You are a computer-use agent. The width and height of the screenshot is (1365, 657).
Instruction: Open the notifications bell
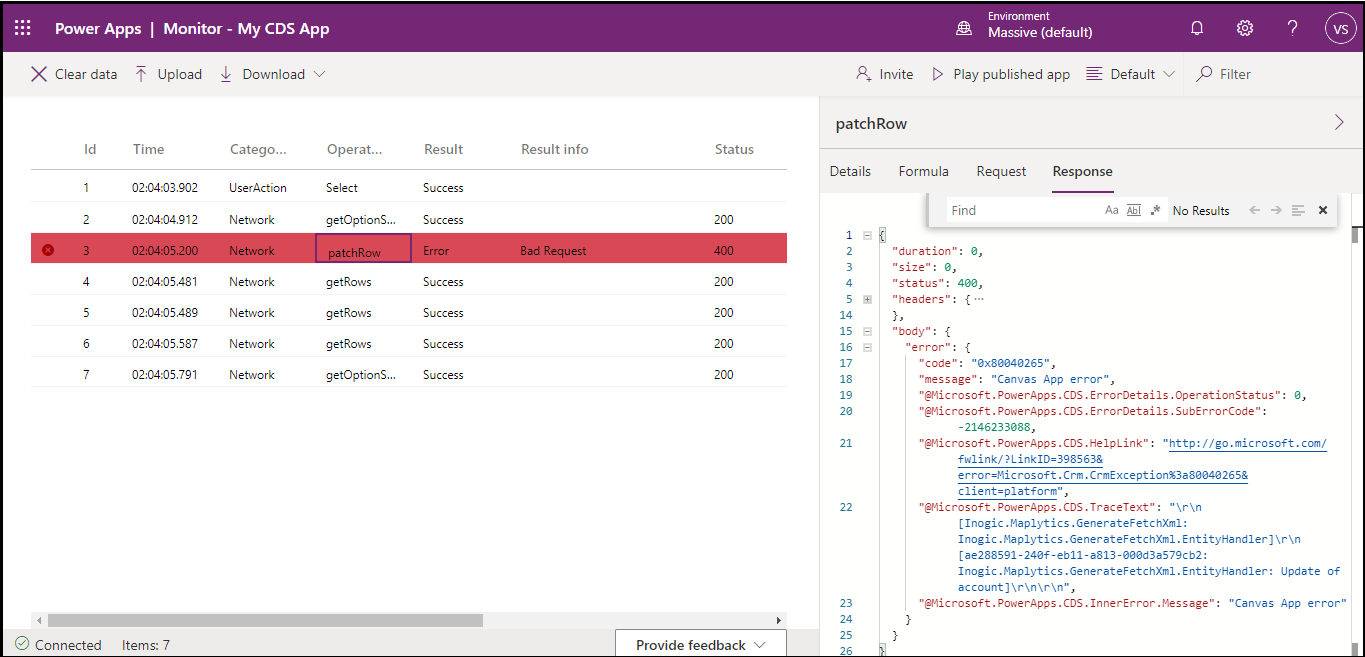[1197, 28]
